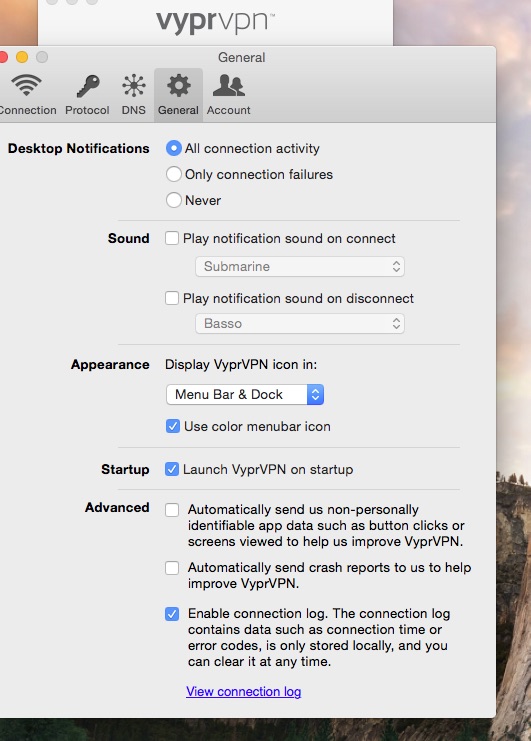
Task: Disable the Enable connection log checkbox
Action: click(172, 614)
